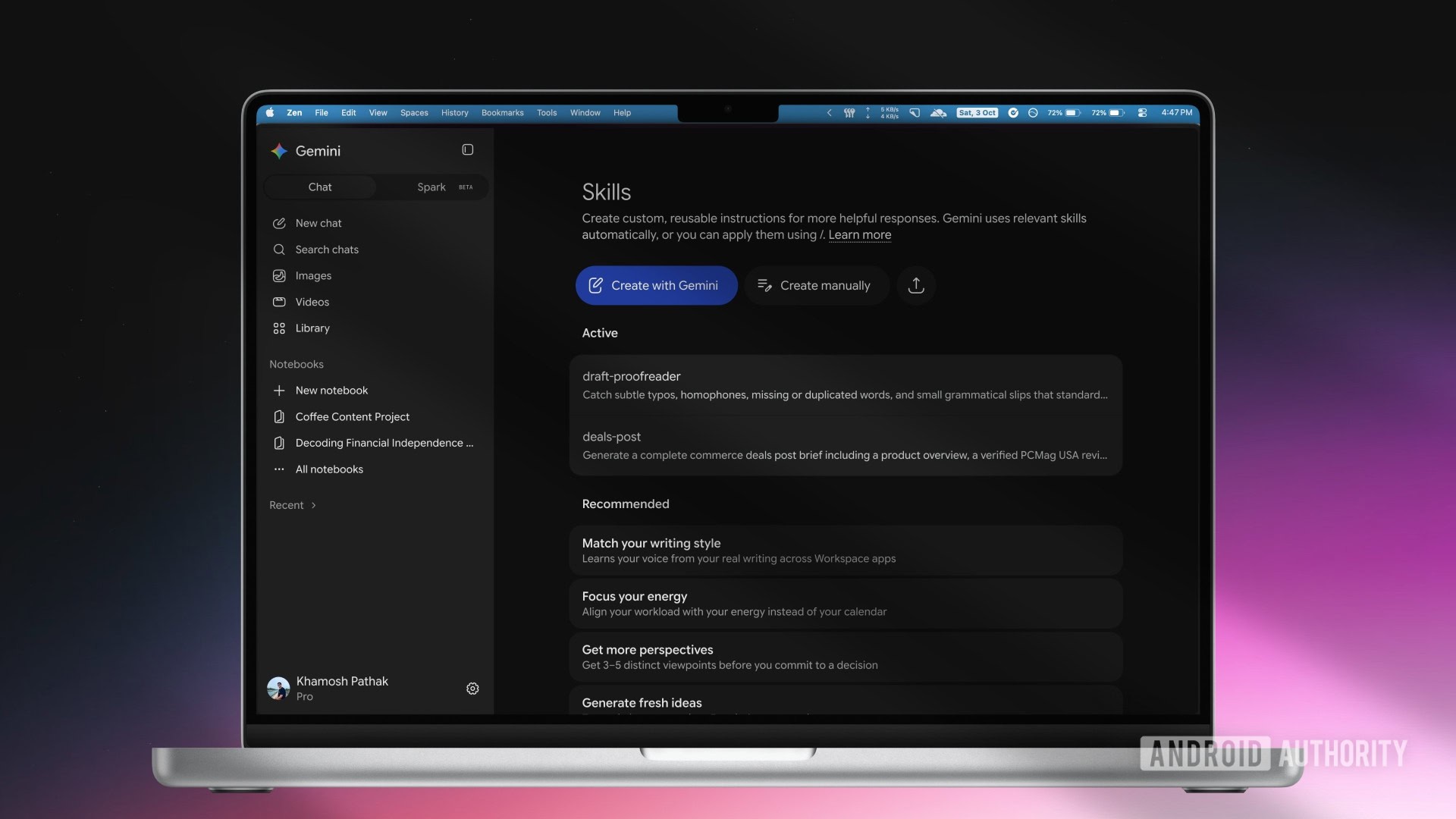Open the Apple menu
Screen dimensions: 1456x819
coord(270,113)
